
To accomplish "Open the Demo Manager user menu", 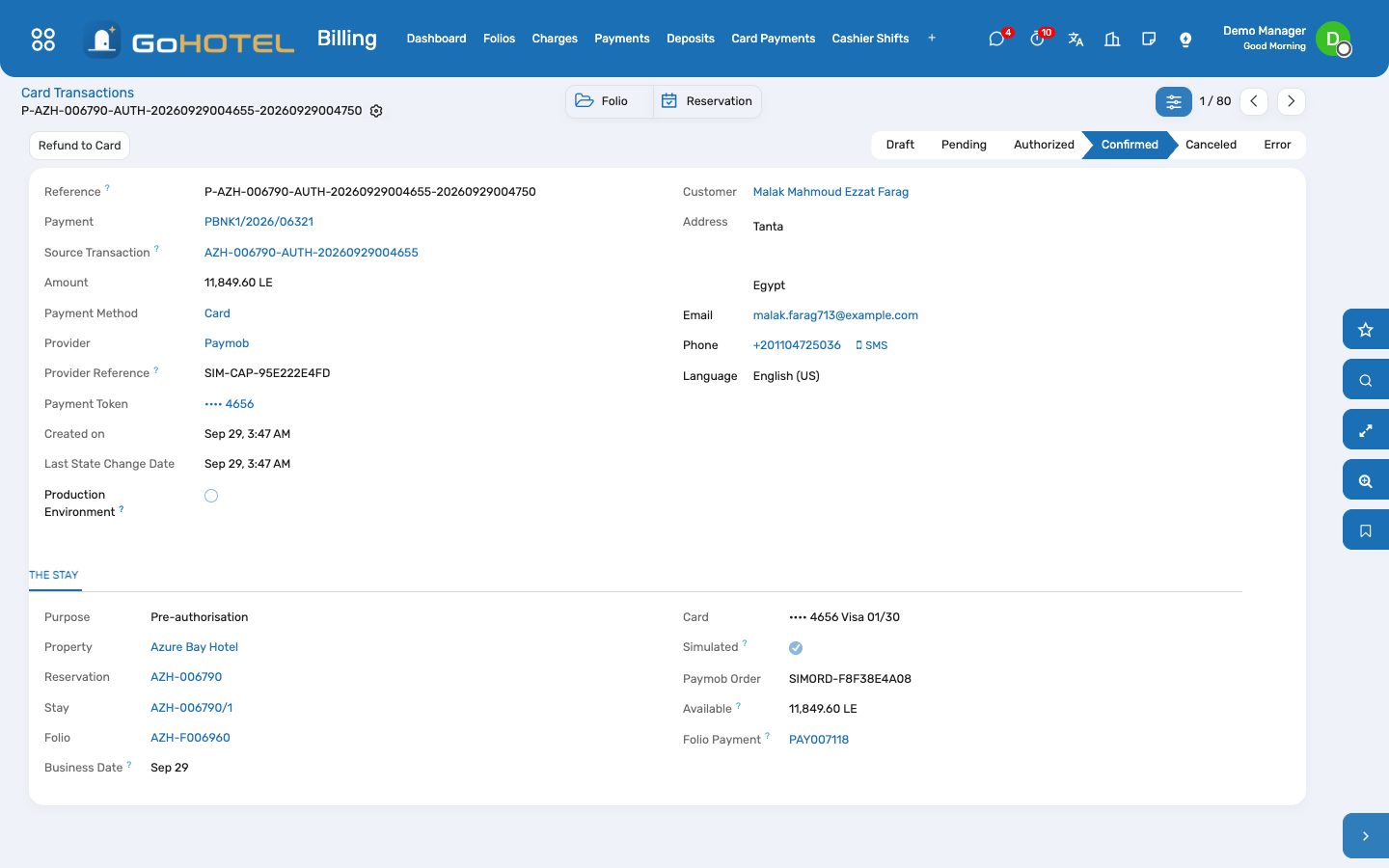I will click(x=1287, y=39).
